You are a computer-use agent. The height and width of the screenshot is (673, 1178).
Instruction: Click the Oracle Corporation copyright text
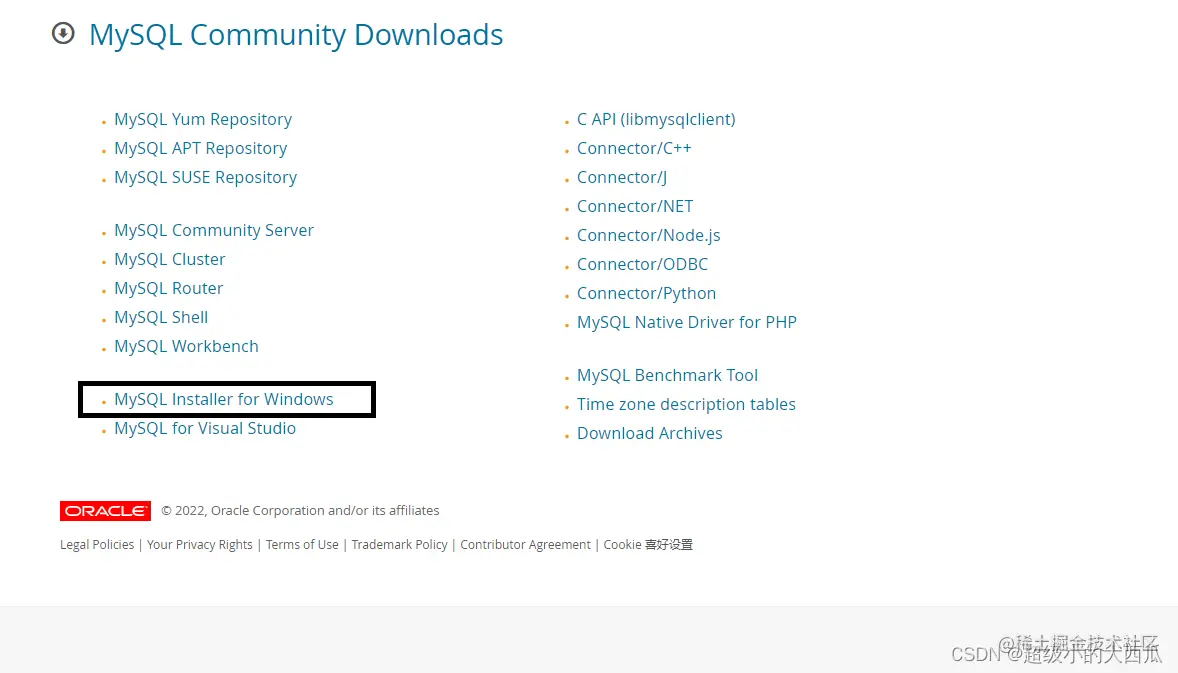(301, 511)
